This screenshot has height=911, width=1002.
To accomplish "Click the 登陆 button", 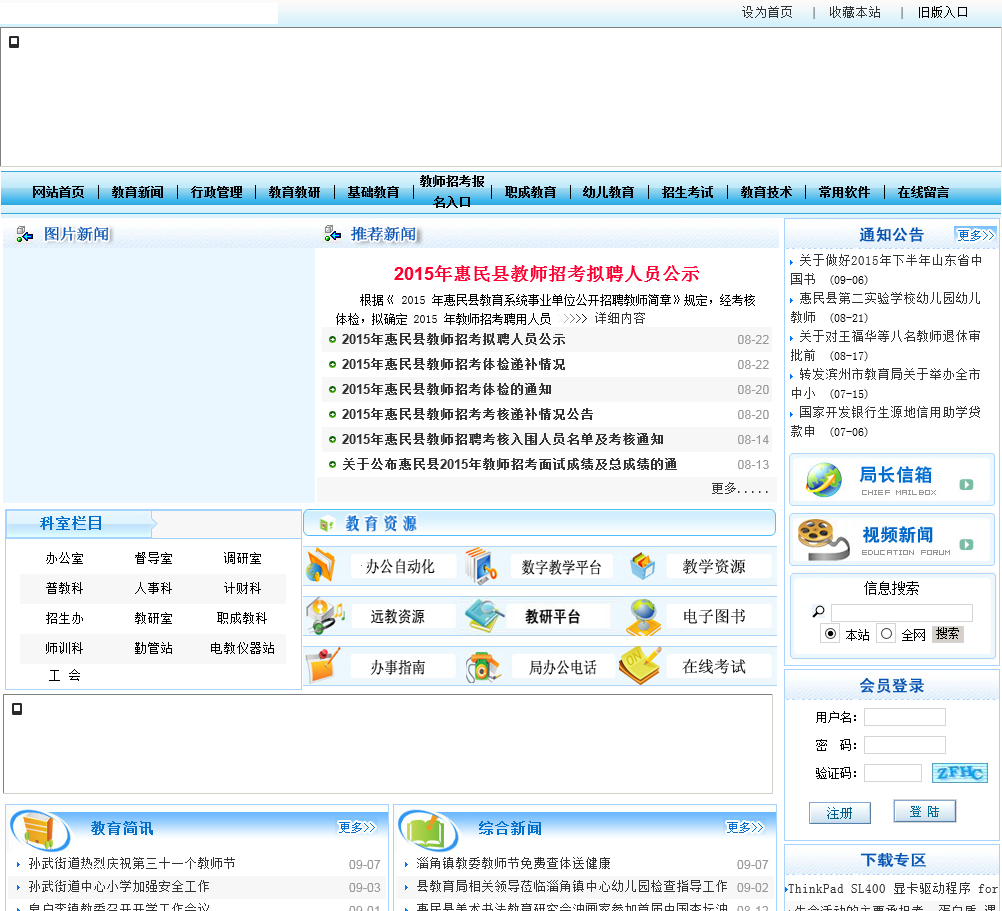I will point(924,811).
